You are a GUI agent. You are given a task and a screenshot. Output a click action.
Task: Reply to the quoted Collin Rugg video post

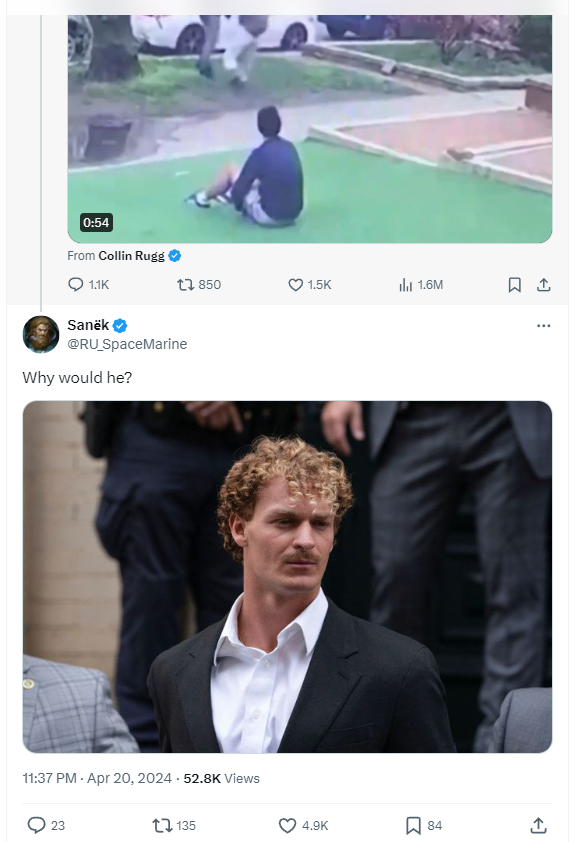88,285
